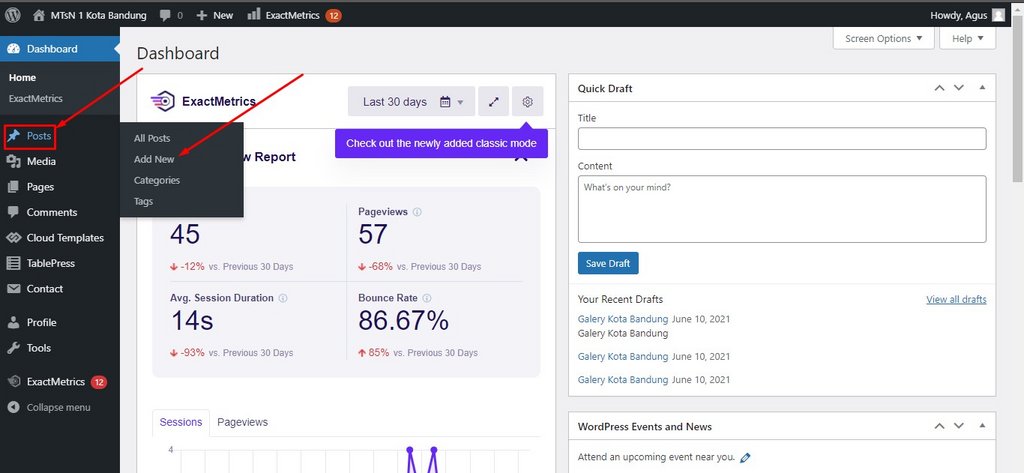Click the New button in admin bar
The width and height of the screenshot is (1024, 473).
point(215,15)
